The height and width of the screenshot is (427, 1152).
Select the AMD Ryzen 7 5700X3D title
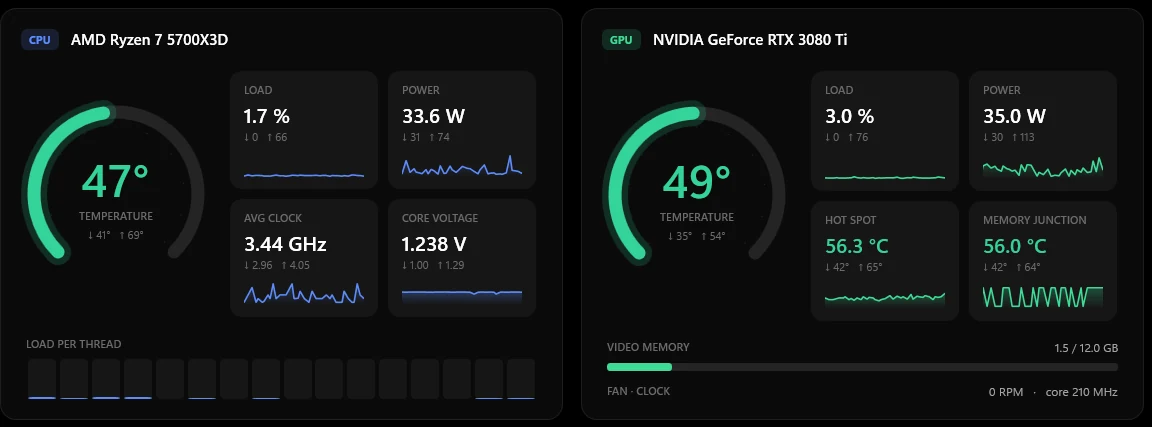click(x=149, y=40)
